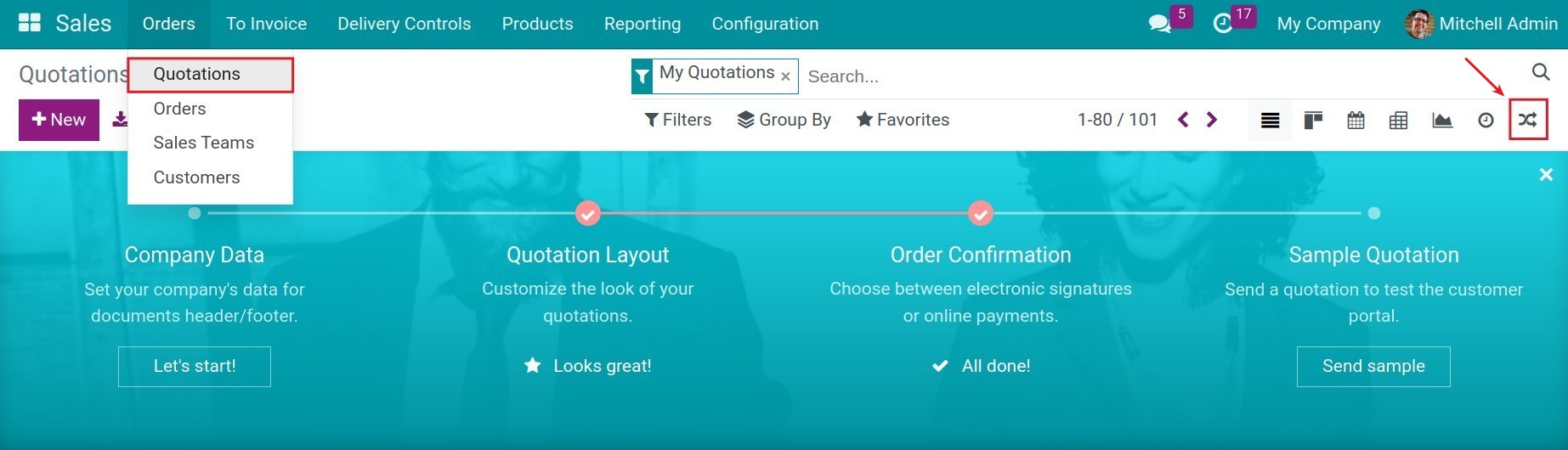The height and width of the screenshot is (450, 1568).
Task: Click the Quotation Layout heading
Action: coord(588,255)
